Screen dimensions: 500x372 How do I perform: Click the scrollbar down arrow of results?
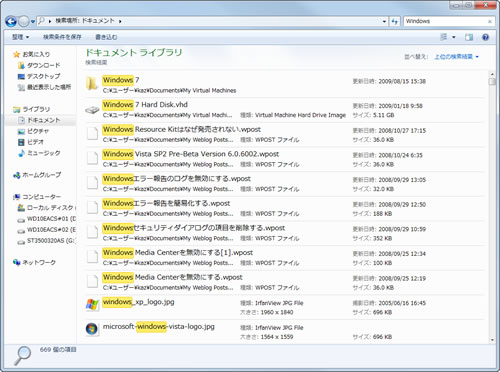click(492, 340)
